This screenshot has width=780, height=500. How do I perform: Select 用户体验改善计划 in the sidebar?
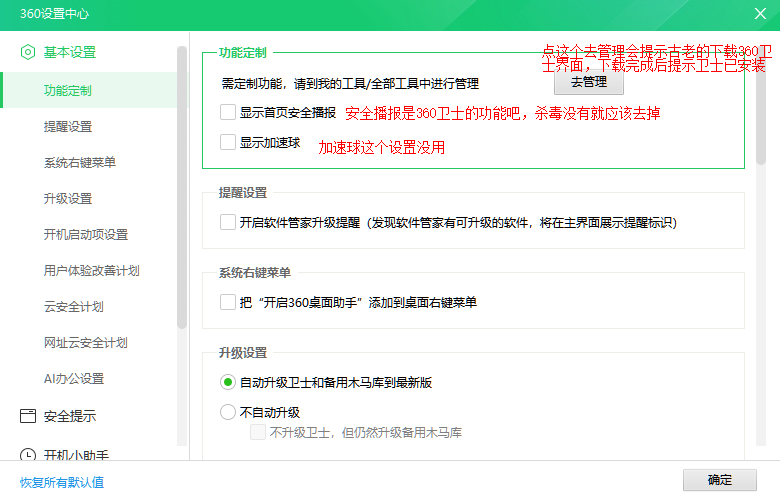click(92, 271)
